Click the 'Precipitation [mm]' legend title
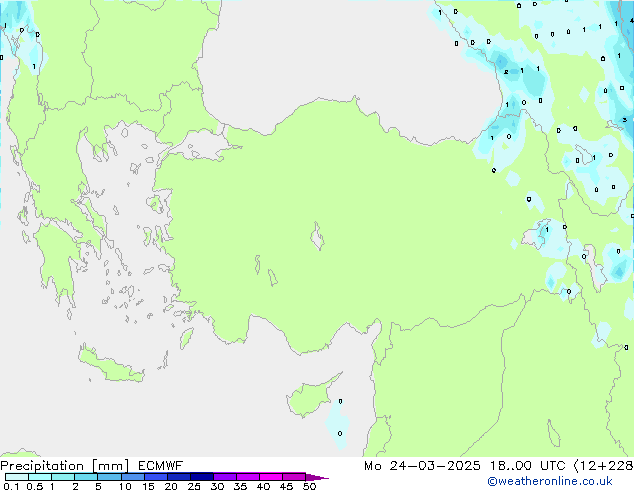Screen dimensions: 634x490 65,466
